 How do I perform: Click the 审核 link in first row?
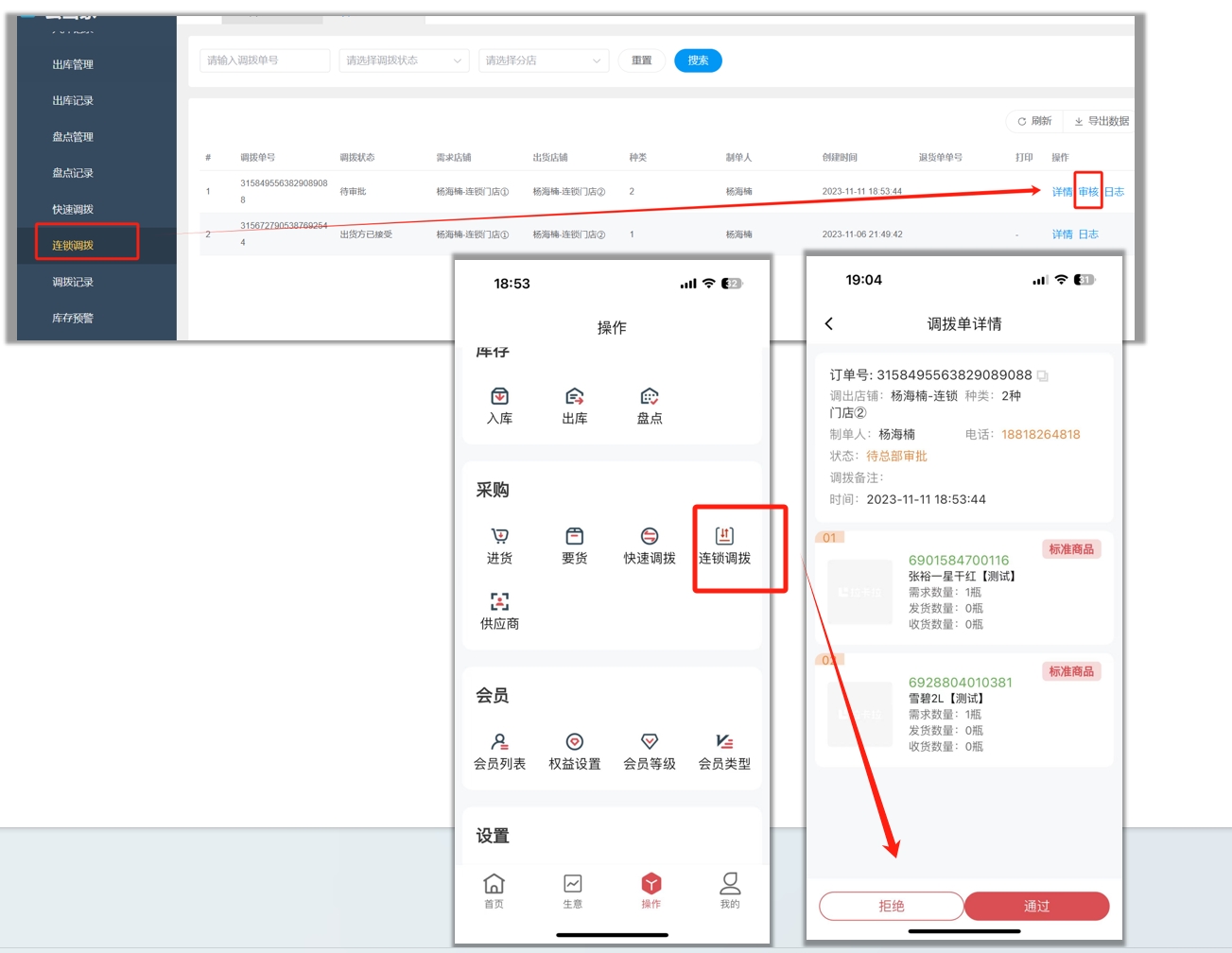click(x=1088, y=192)
